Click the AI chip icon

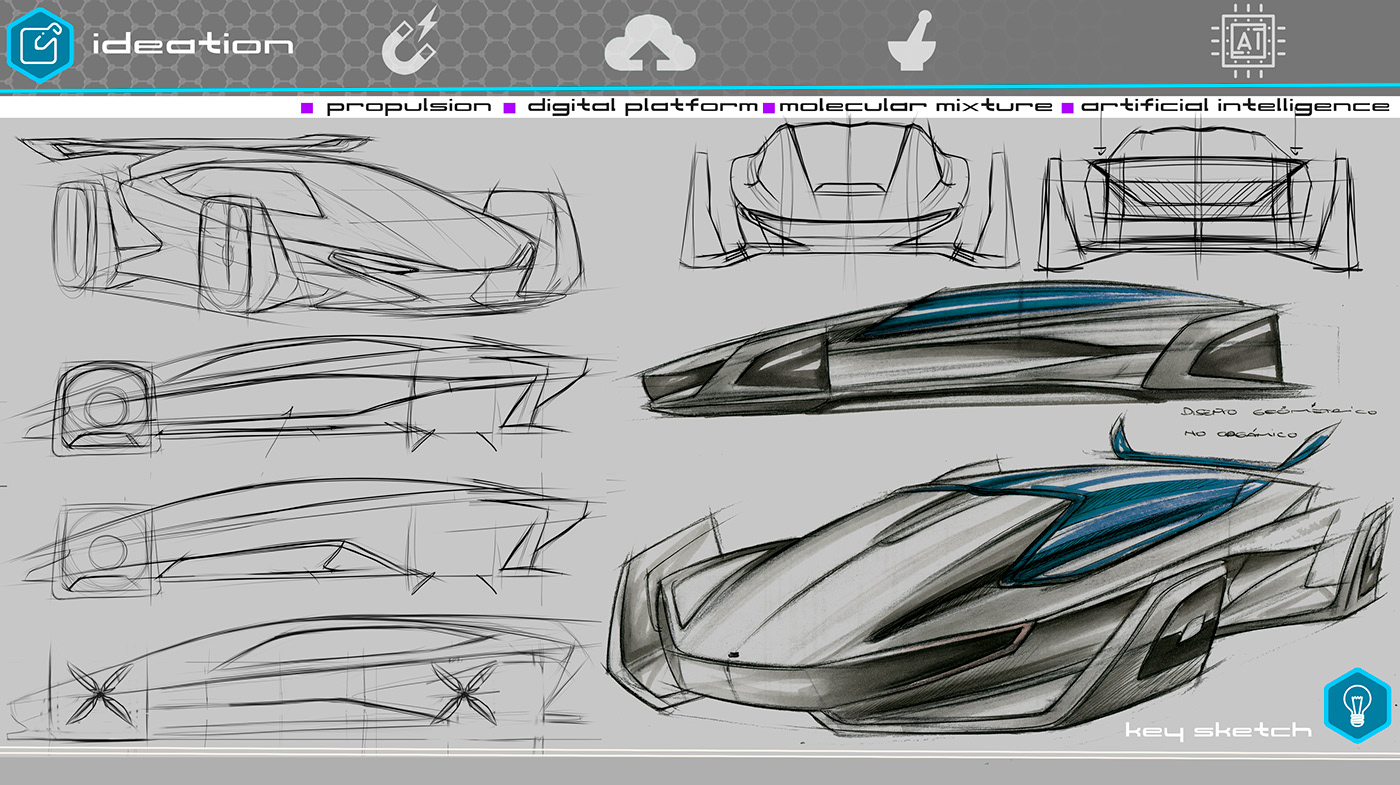point(1248,41)
